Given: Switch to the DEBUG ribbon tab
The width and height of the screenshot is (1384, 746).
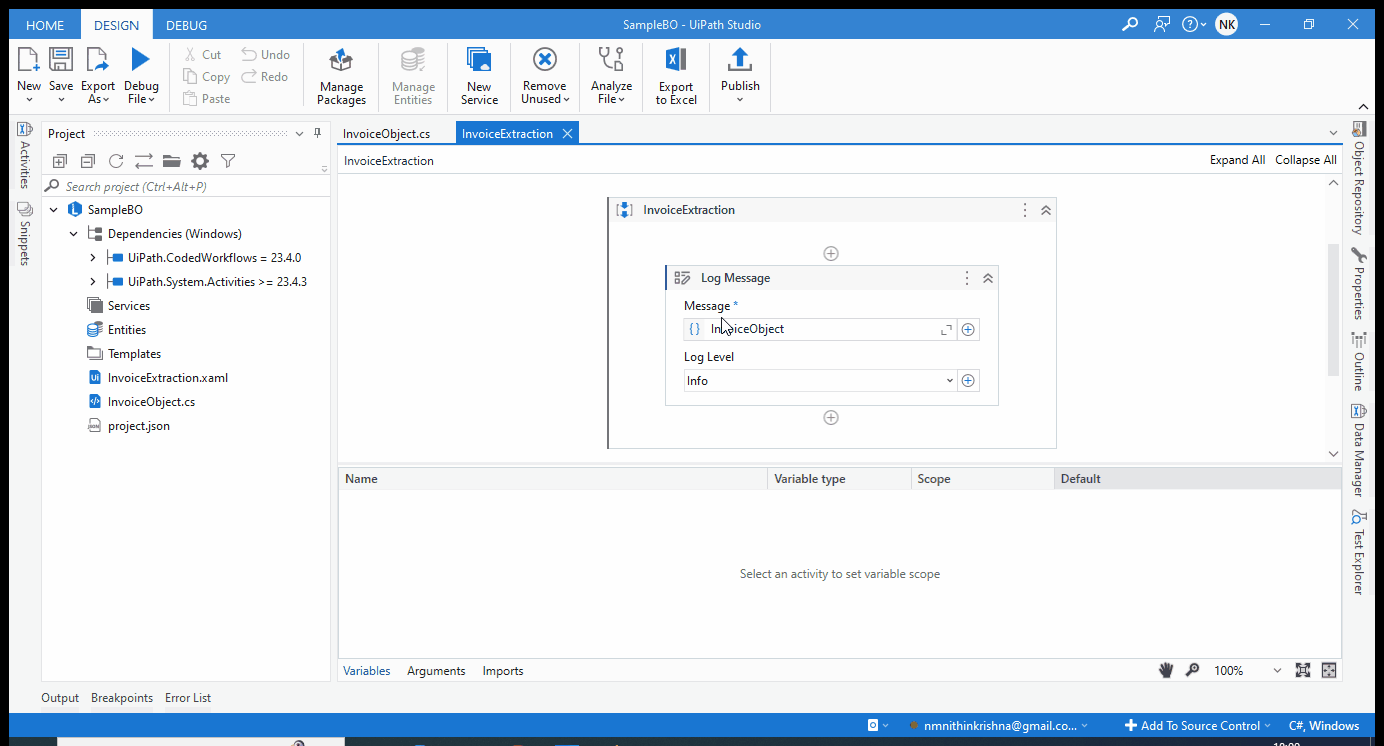Looking at the screenshot, I should tap(187, 25).
